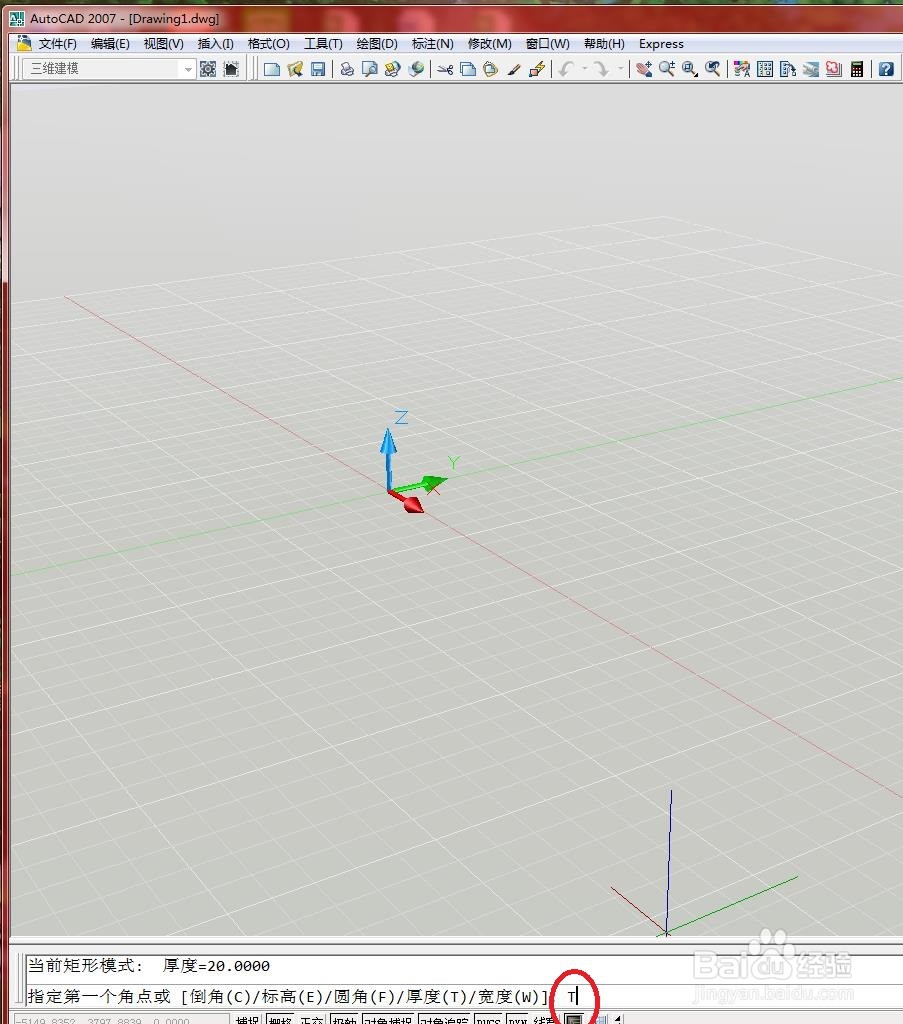903x1024 pixels.
Task: Activate the Pan realtime hand tool
Action: tap(644, 69)
